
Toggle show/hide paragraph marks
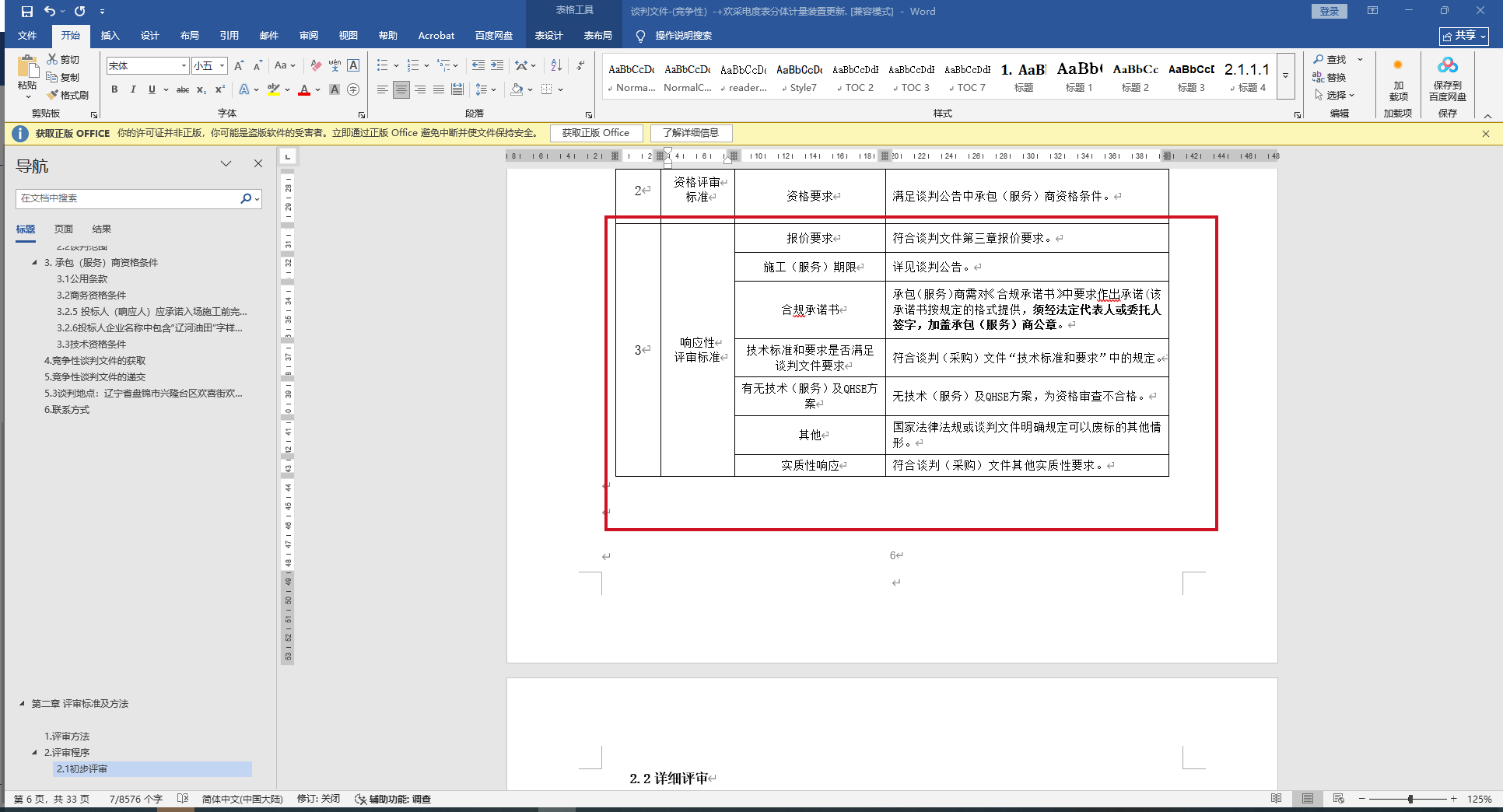point(580,65)
